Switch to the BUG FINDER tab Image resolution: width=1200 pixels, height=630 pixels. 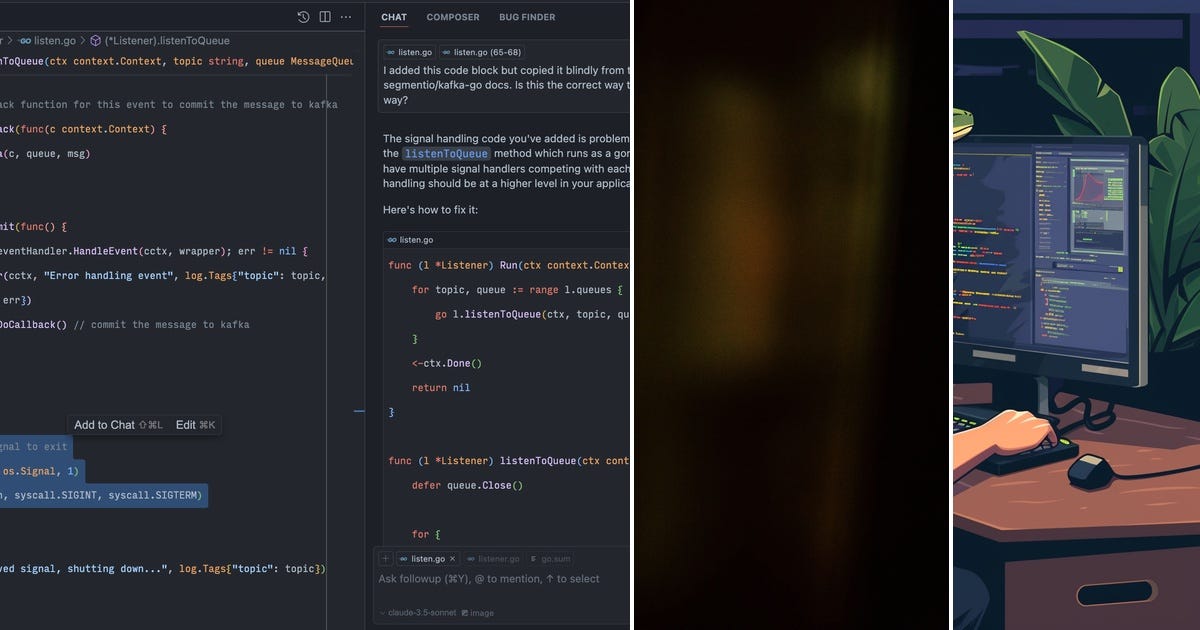click(x=527, y=17)
